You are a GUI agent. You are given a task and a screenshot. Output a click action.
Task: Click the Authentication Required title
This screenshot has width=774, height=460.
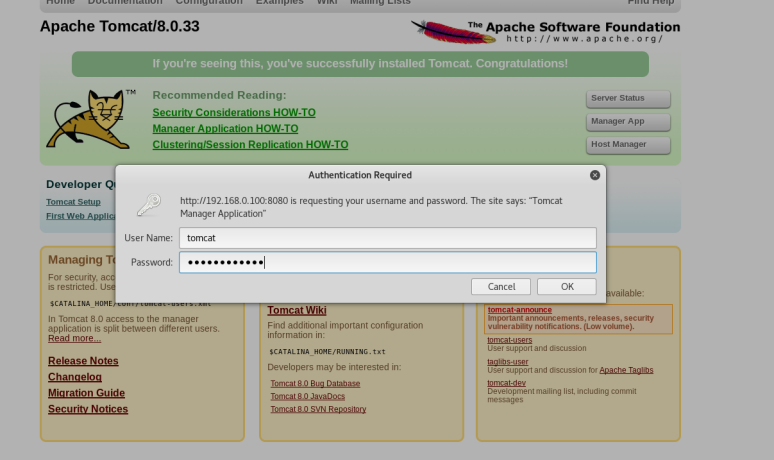(360, 175)
